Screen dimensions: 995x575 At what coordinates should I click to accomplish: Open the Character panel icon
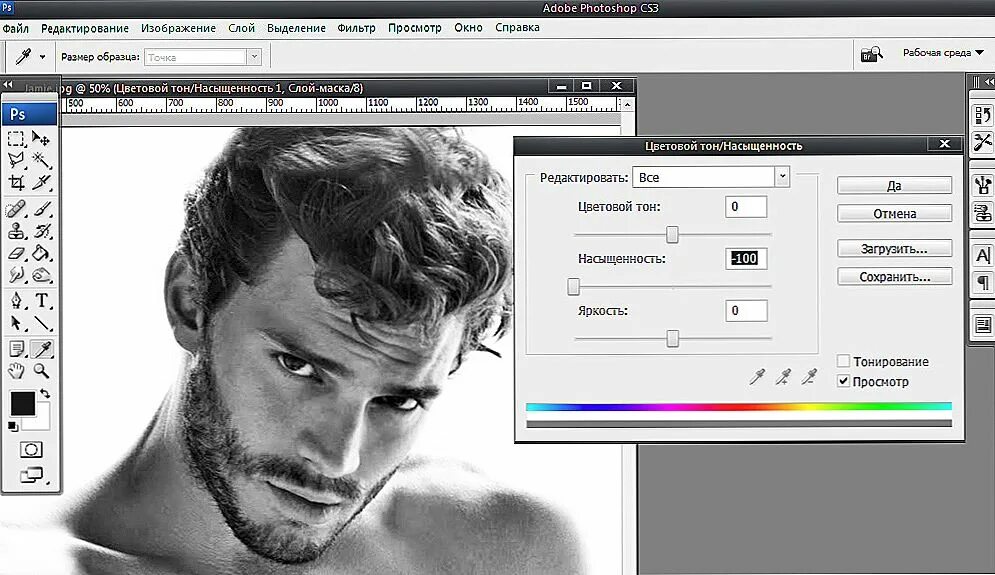click(982, 255)
